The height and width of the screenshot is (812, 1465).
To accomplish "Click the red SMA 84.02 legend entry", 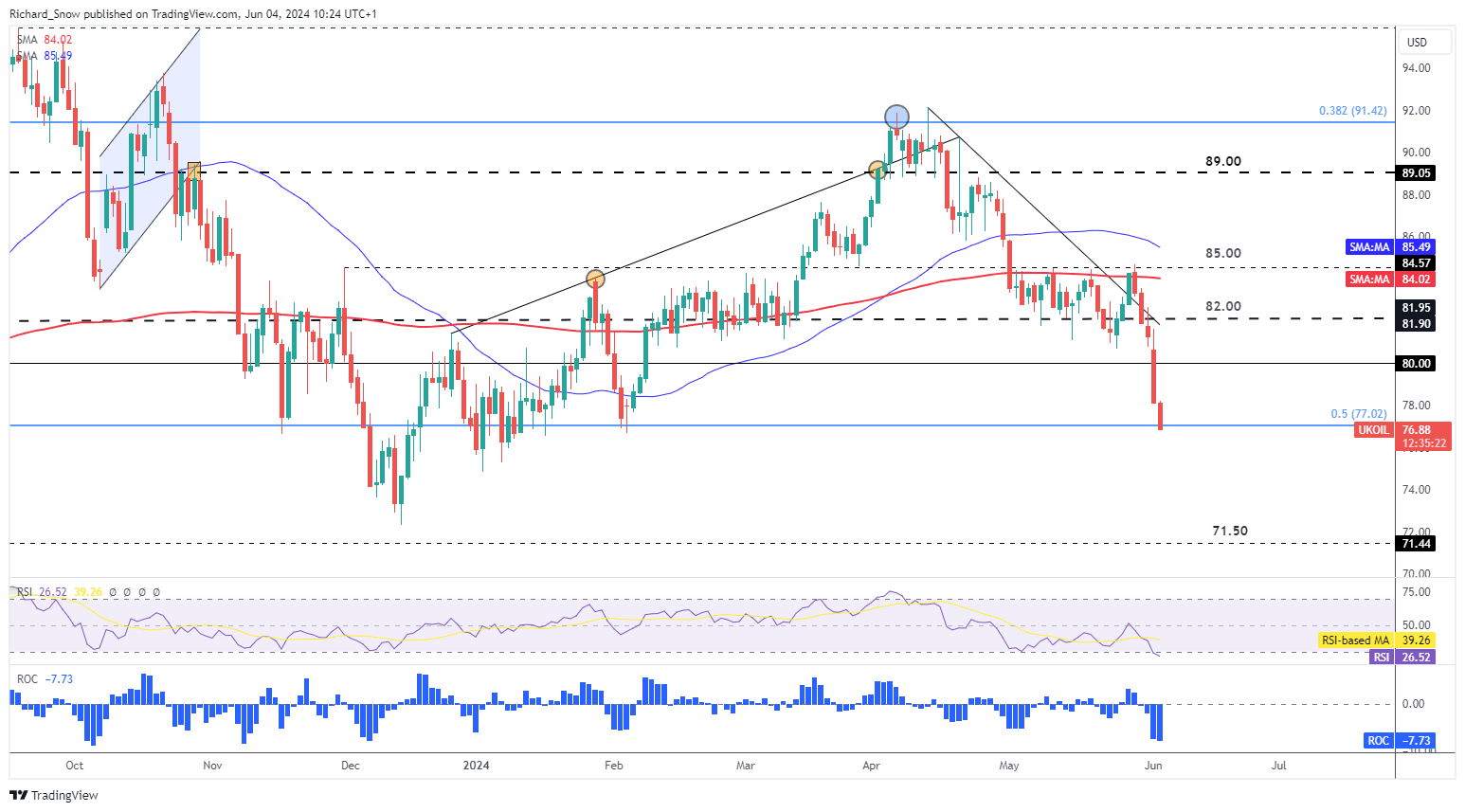I will (x=44, y=40).
